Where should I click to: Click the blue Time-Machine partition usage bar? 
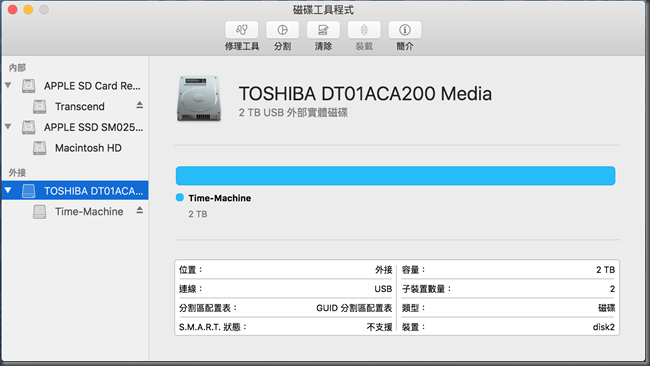(x=395, y=176)
